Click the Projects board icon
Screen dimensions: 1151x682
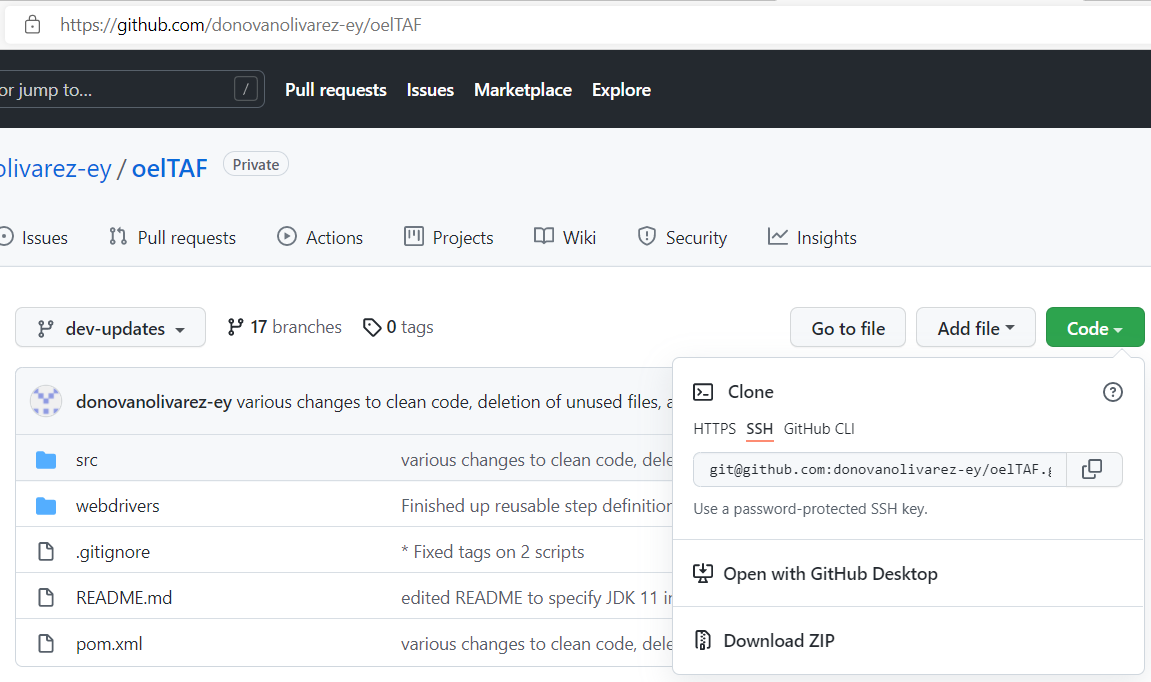(x=414, y=236)
